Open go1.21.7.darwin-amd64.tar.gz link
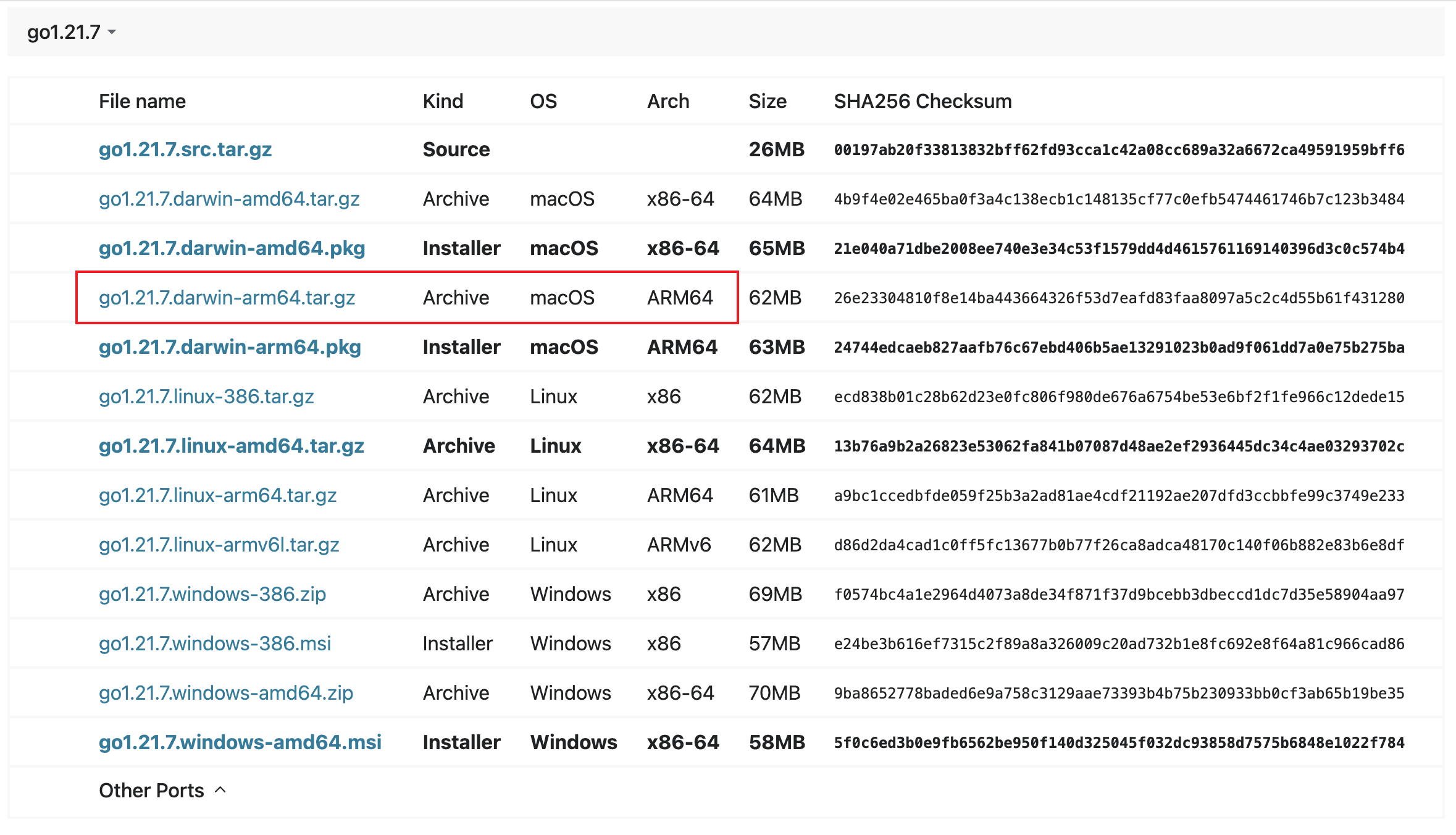Viewport: 1456px width, 835px height. (x=229, y=199)
